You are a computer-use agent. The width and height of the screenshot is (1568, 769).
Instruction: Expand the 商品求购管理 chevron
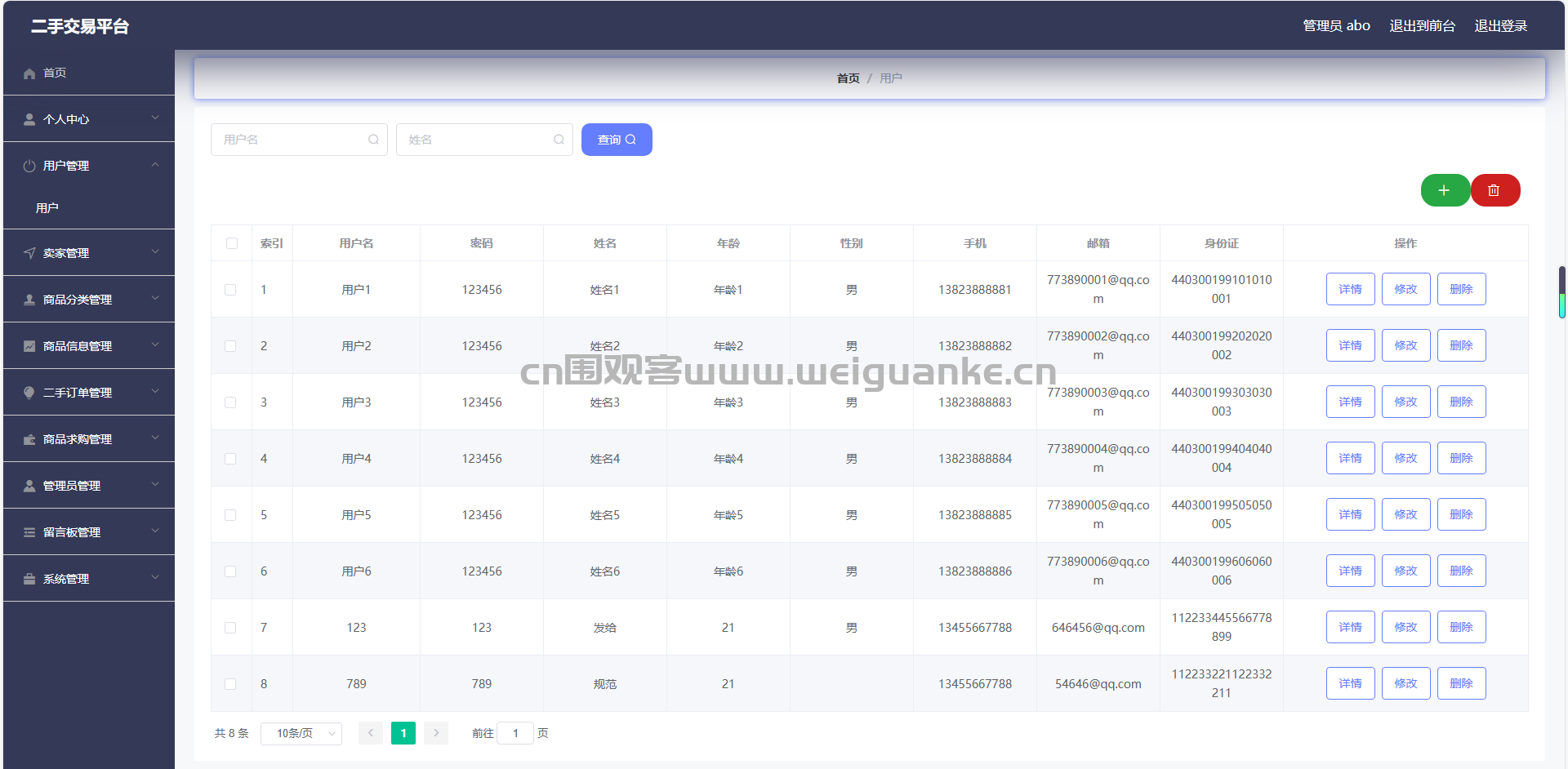(x=155, y=438)
